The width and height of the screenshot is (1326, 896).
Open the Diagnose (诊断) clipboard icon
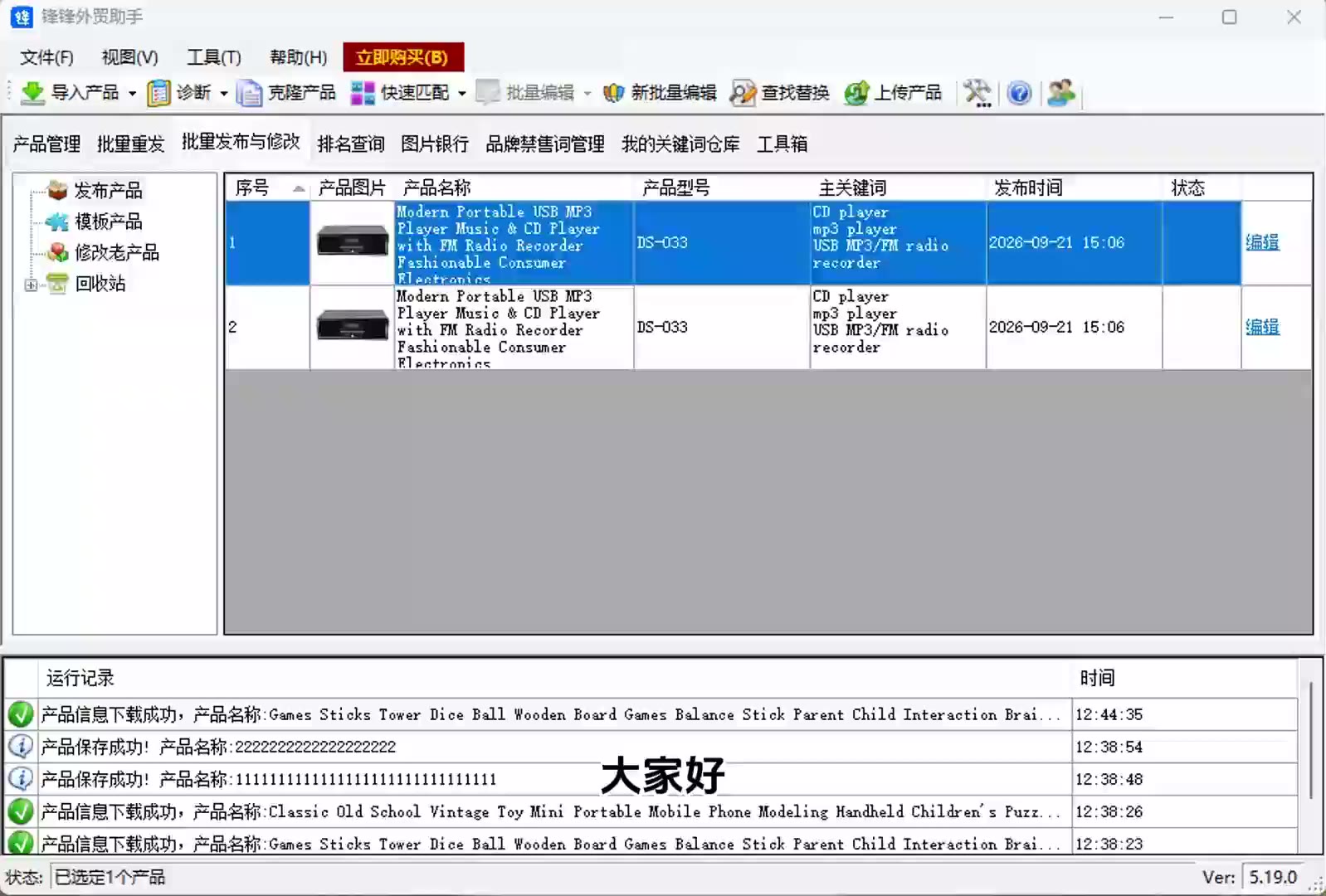[158, 93]
